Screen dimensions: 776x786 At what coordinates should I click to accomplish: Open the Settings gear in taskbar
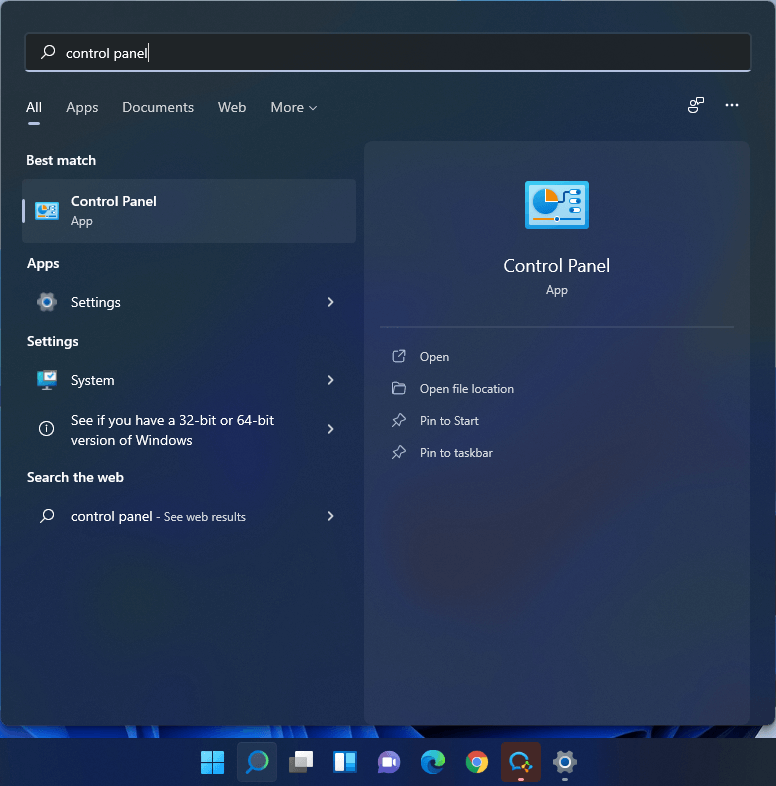[565, 762]
